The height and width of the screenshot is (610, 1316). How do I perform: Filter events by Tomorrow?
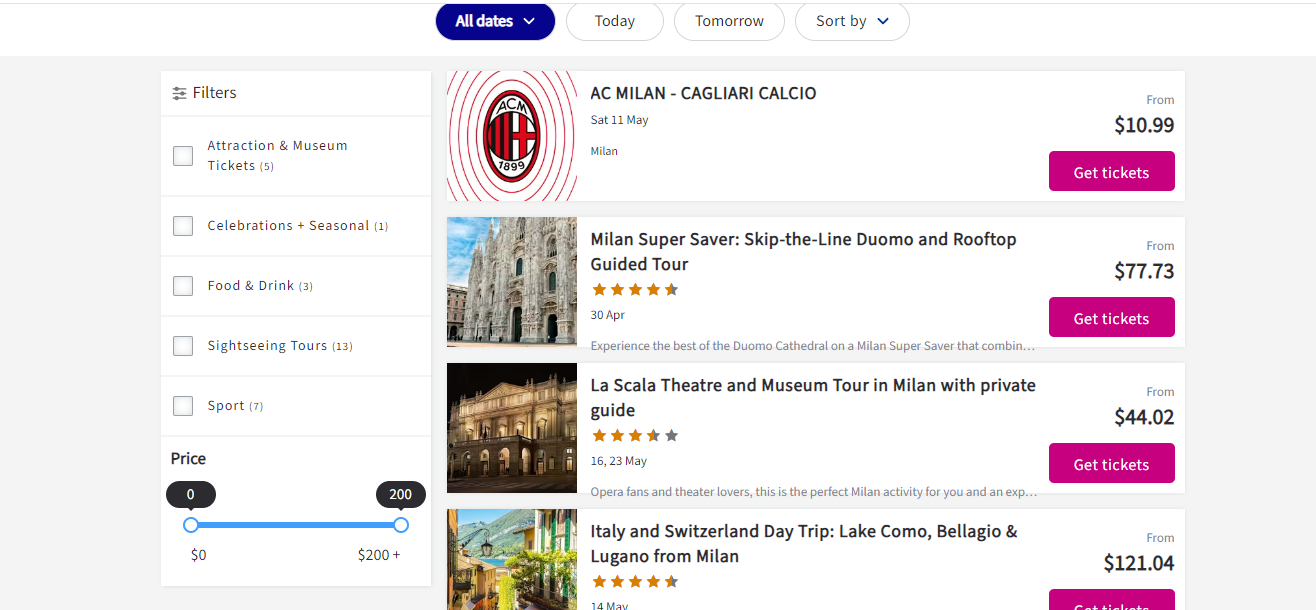click(729, 21)
